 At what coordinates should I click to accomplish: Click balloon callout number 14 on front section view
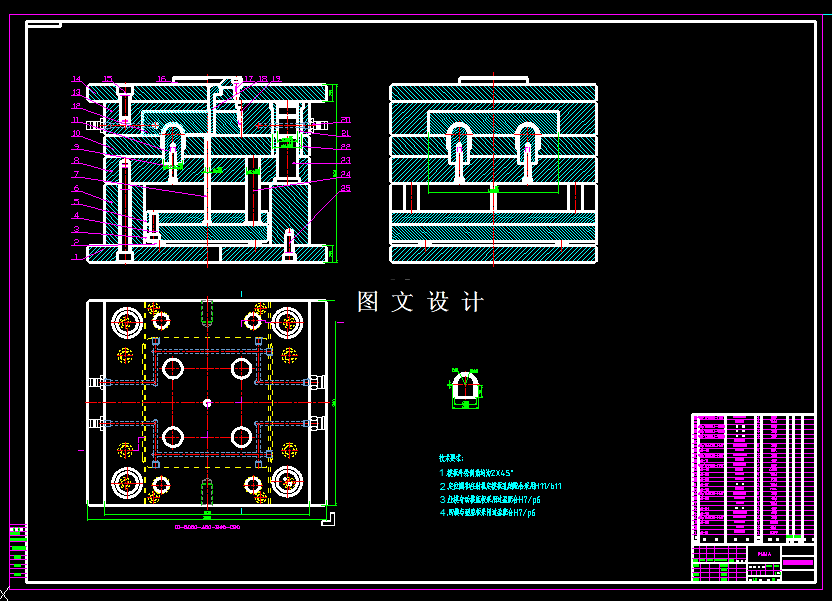tap(75, 77)
